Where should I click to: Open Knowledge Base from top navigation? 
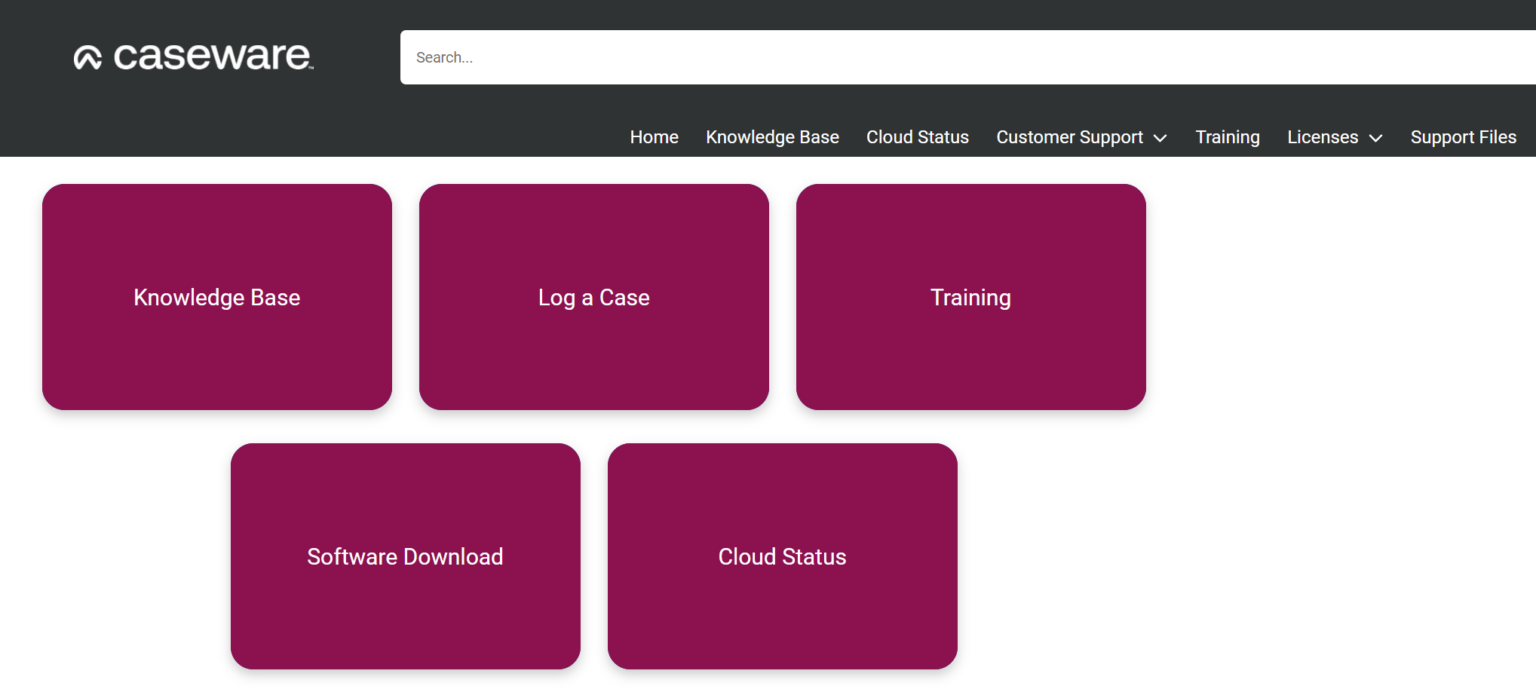coord(772,137)
